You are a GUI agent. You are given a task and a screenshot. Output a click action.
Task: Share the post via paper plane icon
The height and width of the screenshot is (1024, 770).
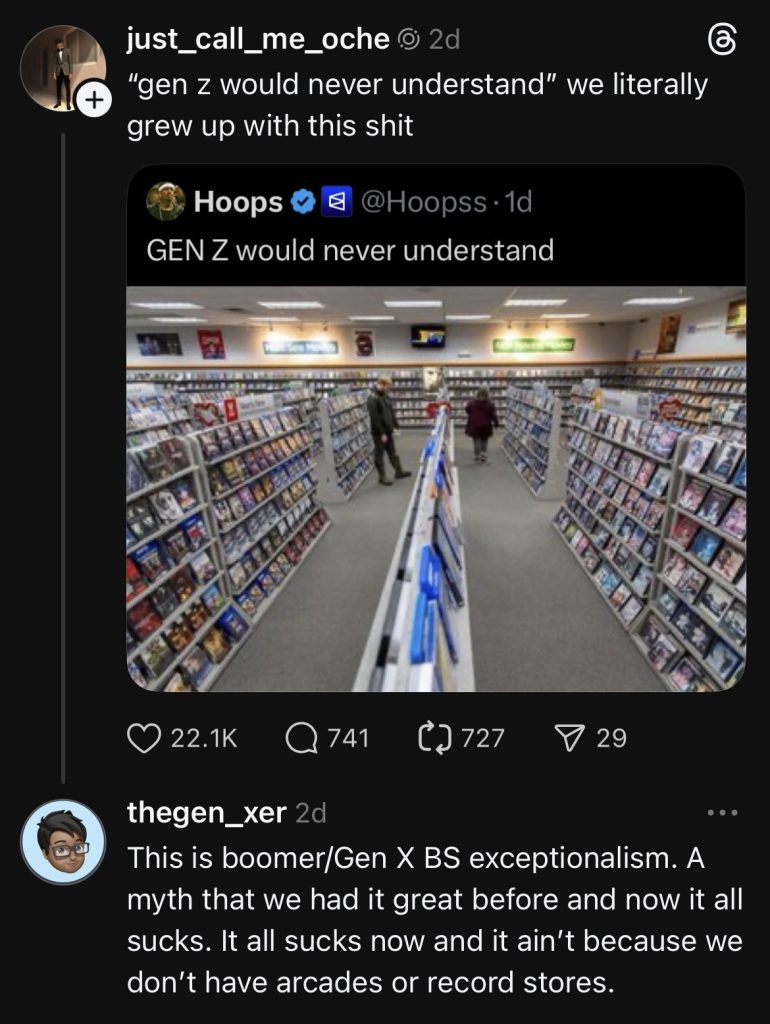click(x=571, y=738)
